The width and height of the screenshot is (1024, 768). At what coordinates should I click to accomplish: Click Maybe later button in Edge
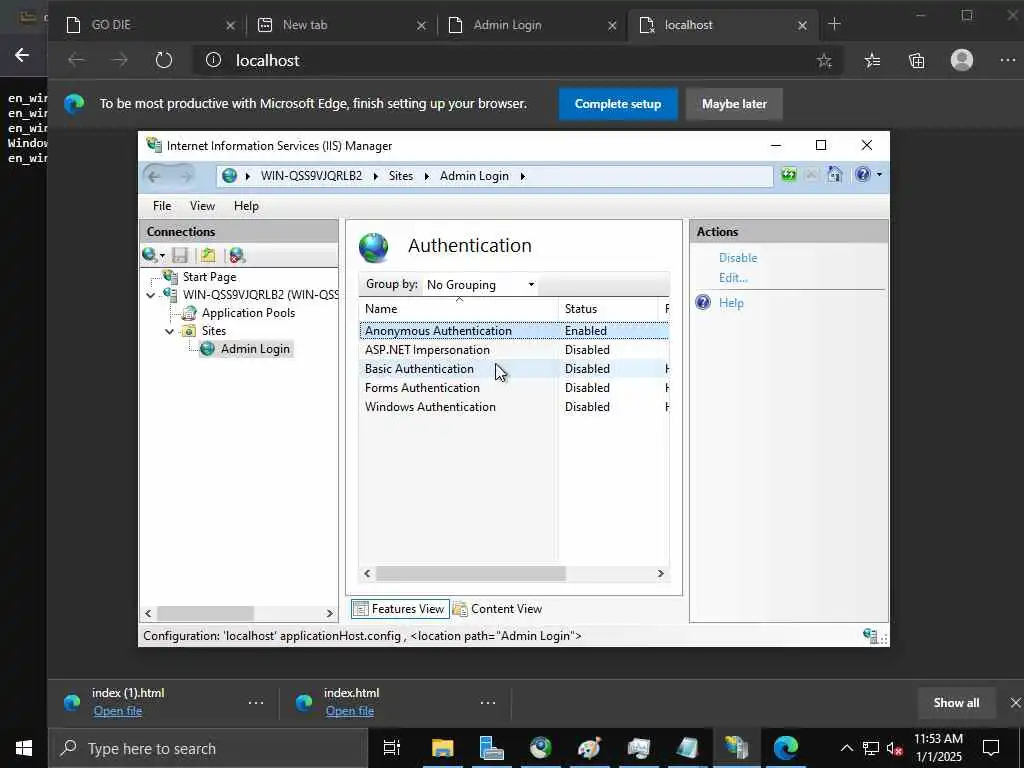coord(734,104)
